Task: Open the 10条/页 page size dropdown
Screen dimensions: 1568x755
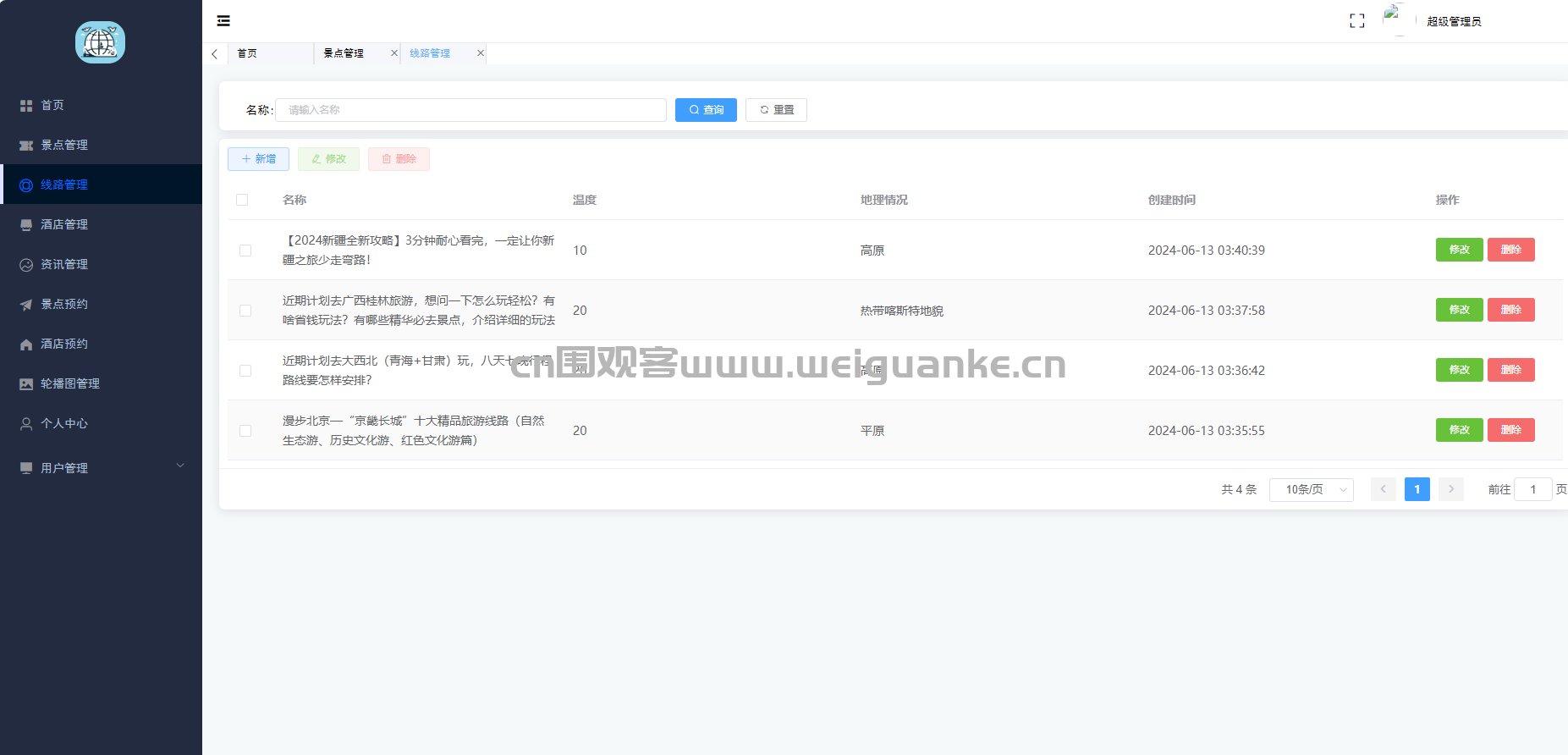Action: click(x=1311, y=490)
